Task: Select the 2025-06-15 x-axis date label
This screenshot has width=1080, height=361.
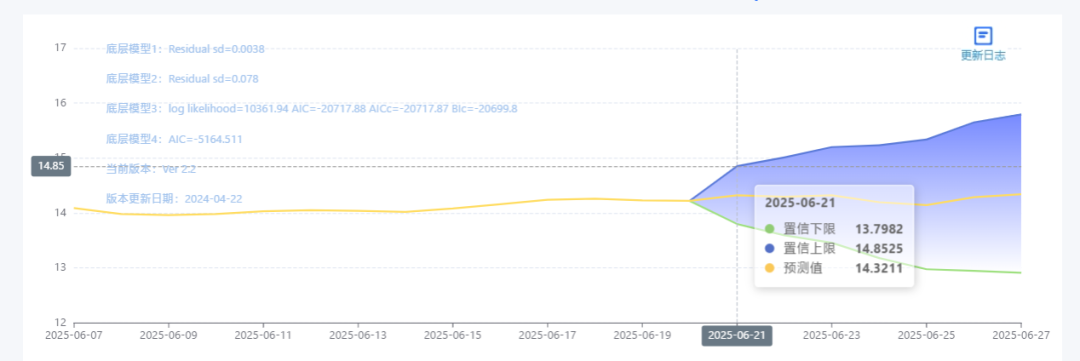Action: tap(453, 336)
